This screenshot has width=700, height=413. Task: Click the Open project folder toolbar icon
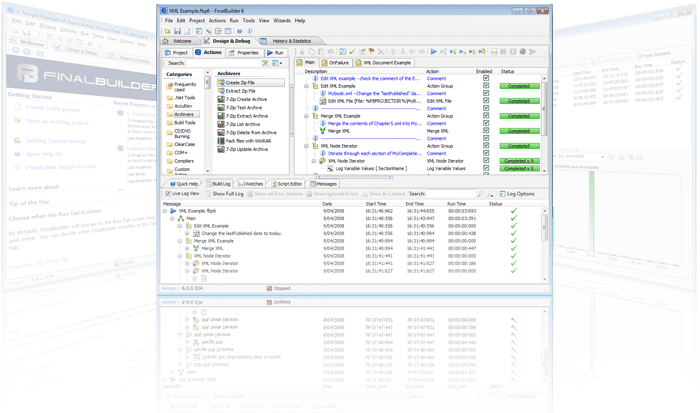click(168, 31)
